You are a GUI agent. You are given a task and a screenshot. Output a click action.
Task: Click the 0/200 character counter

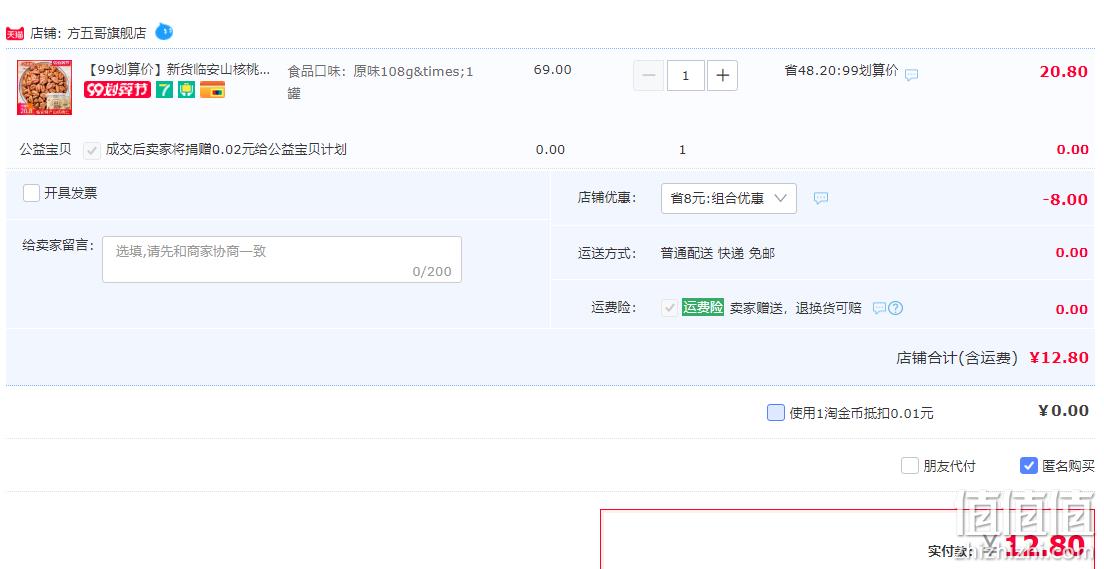tap(432, 271)
